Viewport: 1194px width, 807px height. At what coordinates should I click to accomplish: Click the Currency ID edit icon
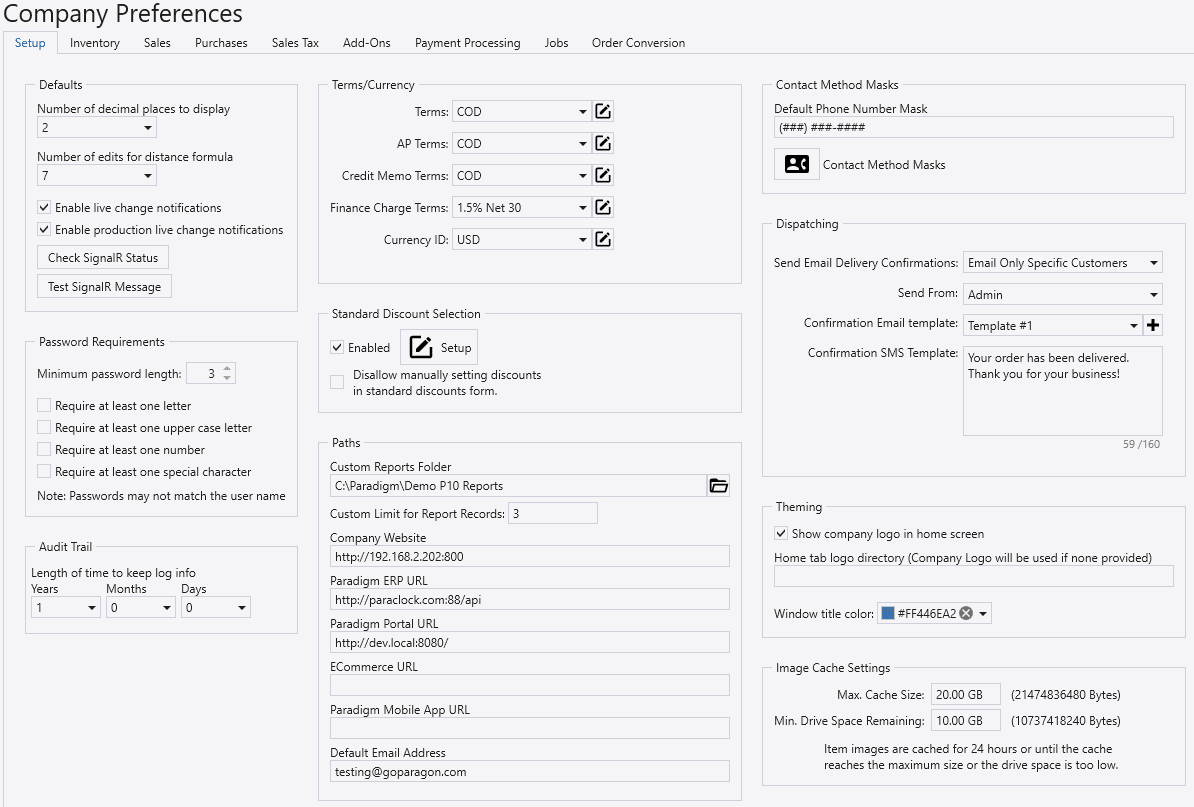pos(603,240)
